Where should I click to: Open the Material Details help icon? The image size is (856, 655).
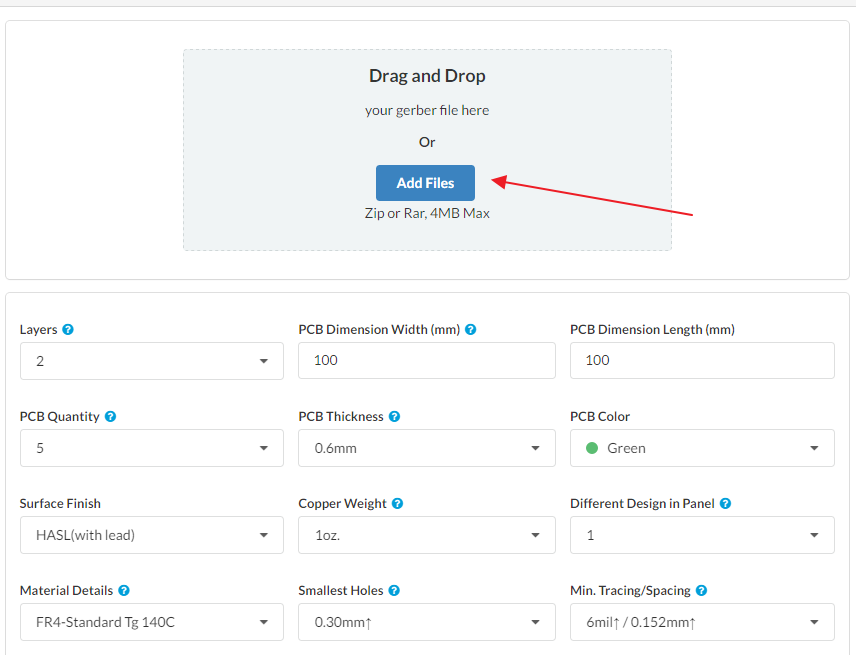(x=124, y=591)
